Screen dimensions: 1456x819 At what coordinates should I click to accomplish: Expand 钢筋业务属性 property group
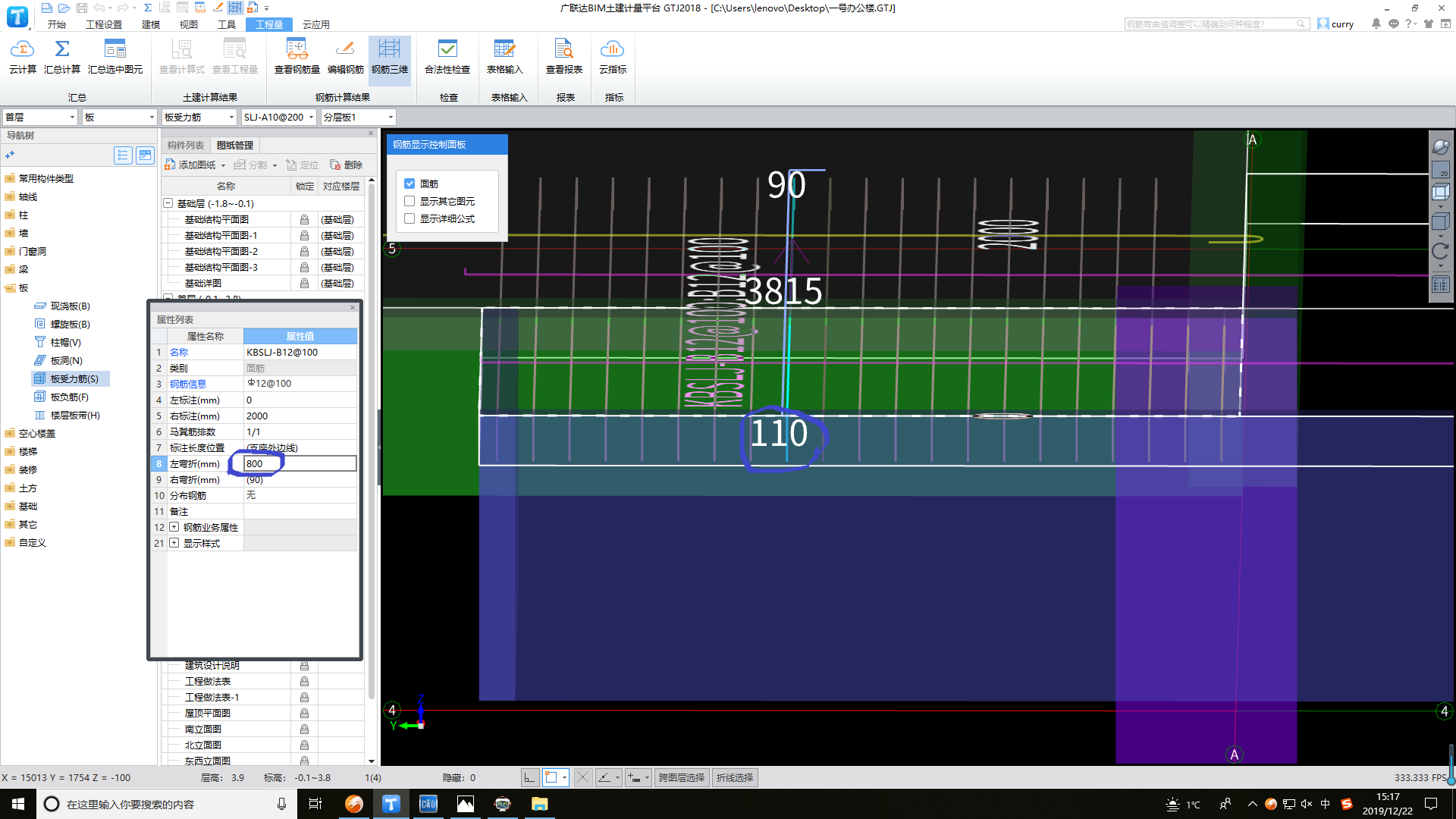coord(174,527)
